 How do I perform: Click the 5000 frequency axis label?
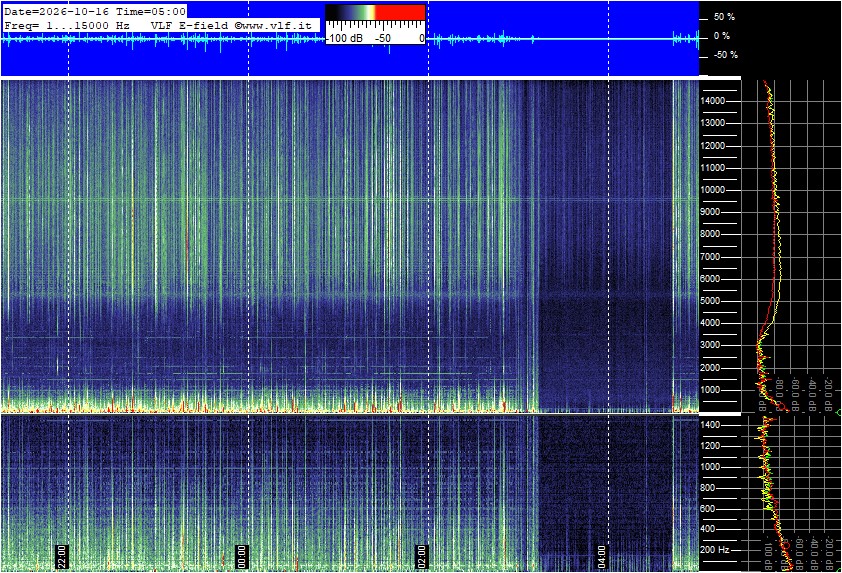tap(710, 301)
